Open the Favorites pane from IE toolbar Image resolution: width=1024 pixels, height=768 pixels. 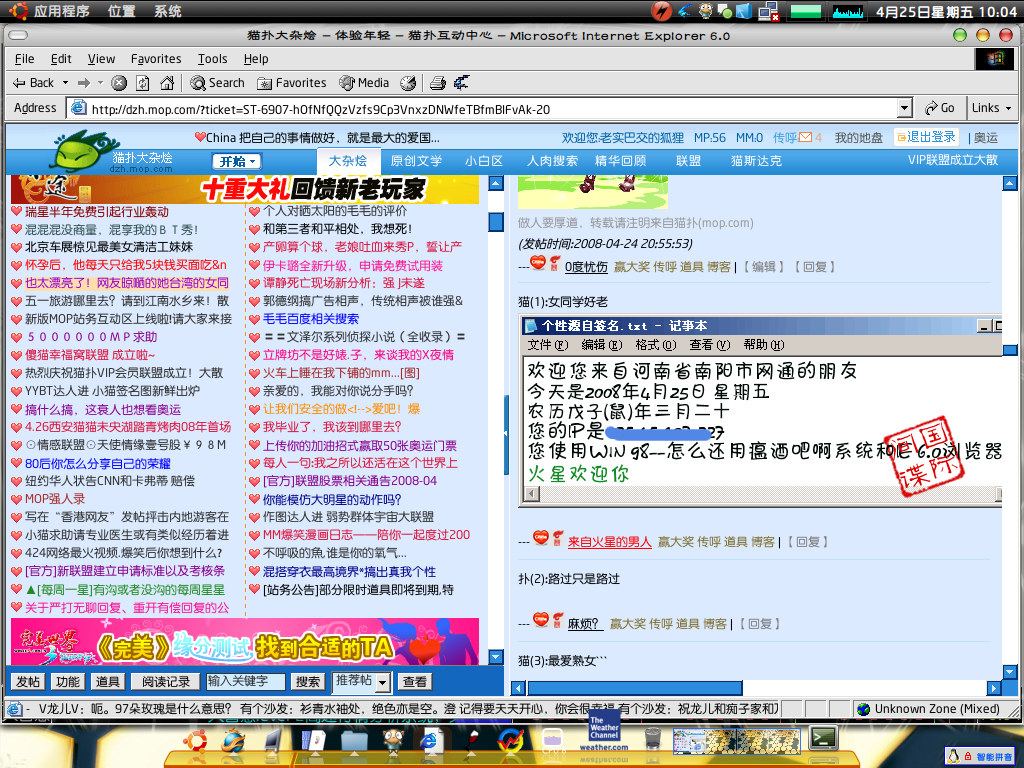(291, 83)
